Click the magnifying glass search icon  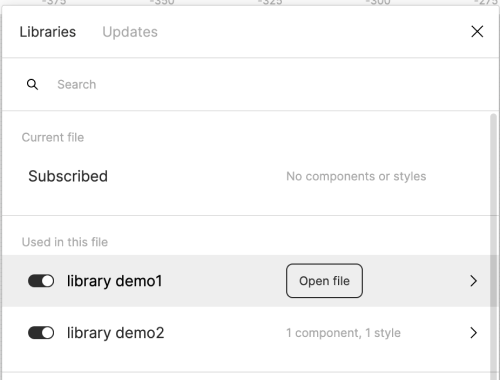click(32, 84)
